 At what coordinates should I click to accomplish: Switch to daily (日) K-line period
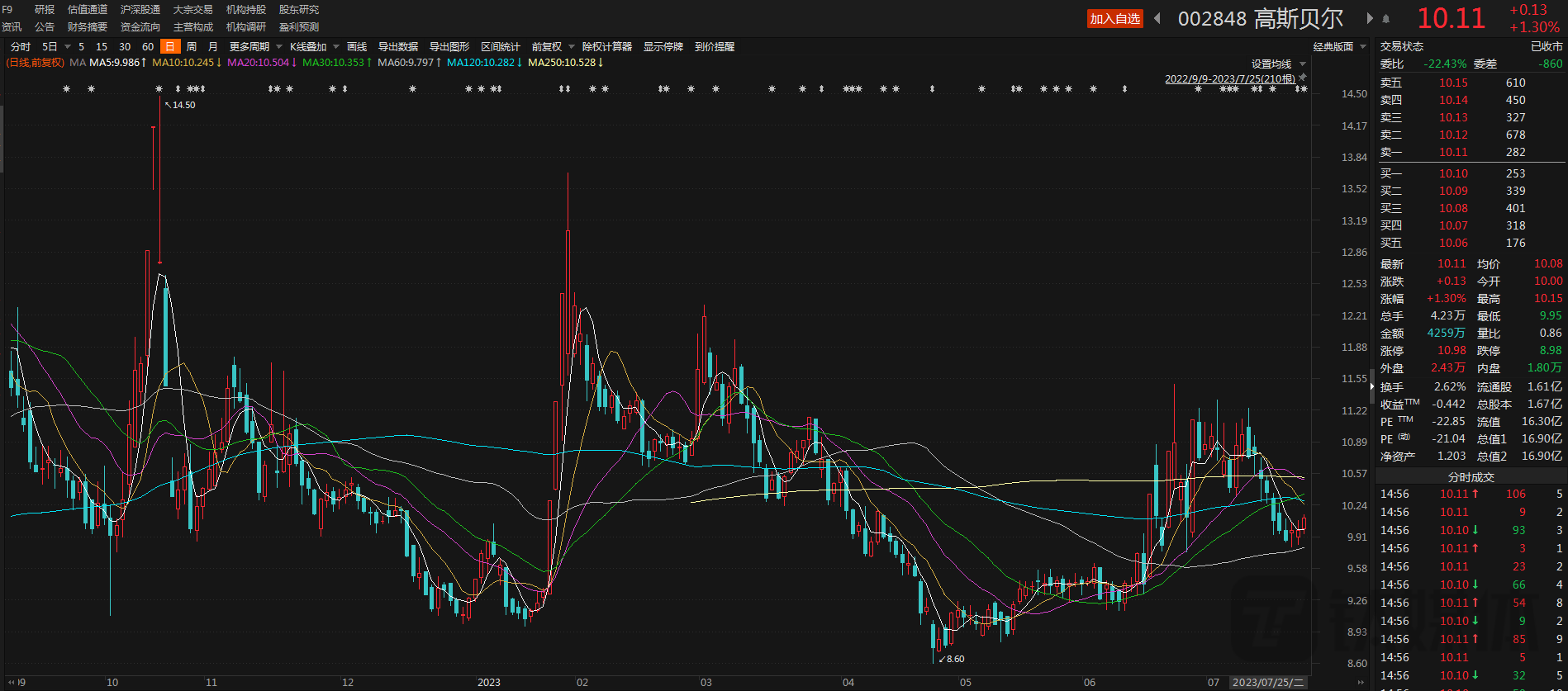point(169,47)
